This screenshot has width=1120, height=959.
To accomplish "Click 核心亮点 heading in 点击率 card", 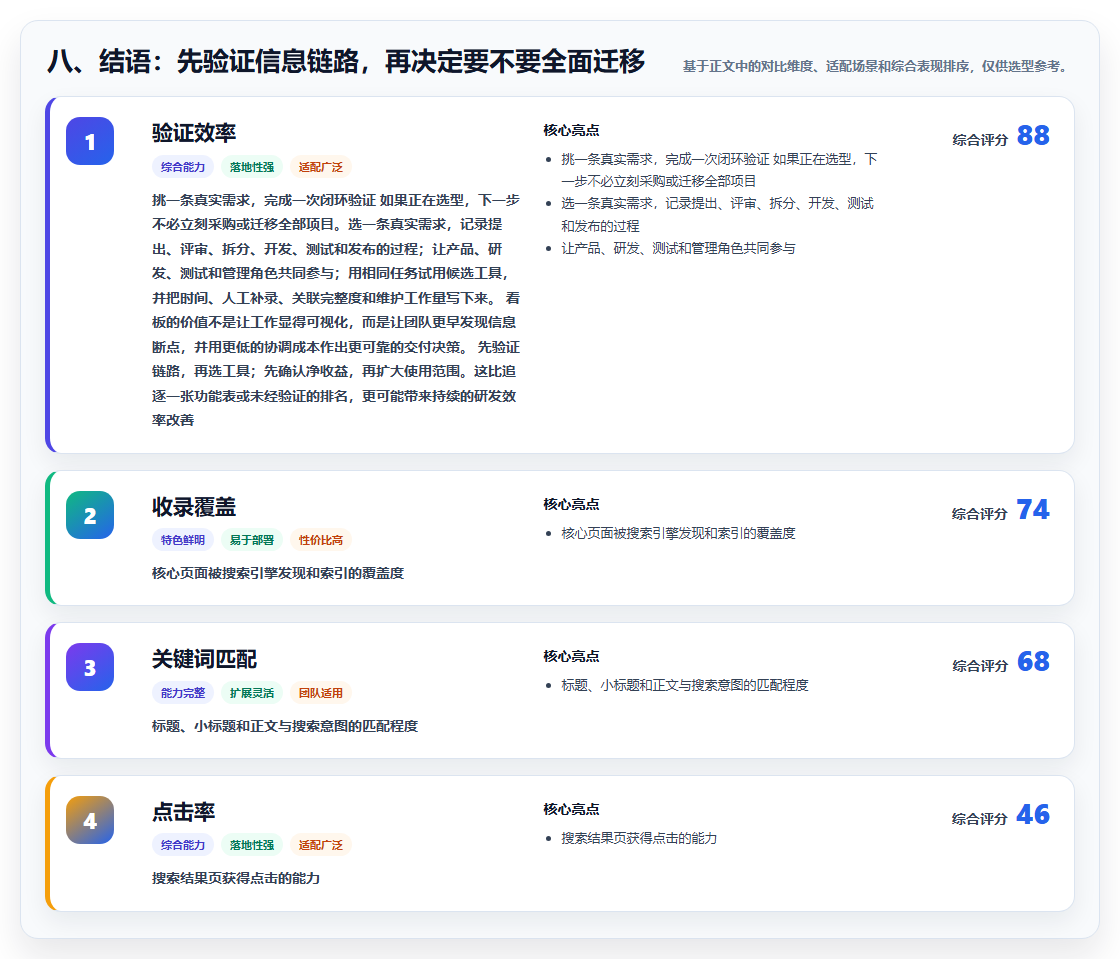I will click(571, 810).
